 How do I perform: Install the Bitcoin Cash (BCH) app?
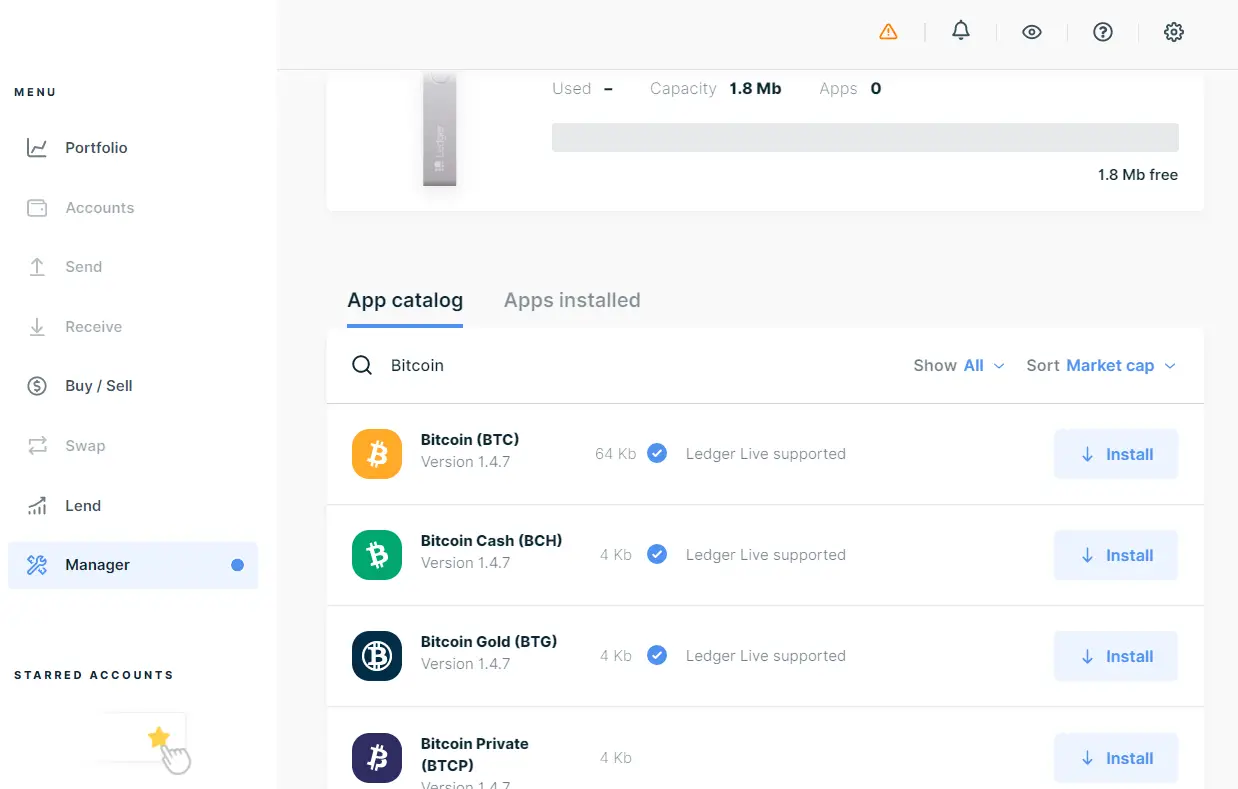tap(1116, 555)
